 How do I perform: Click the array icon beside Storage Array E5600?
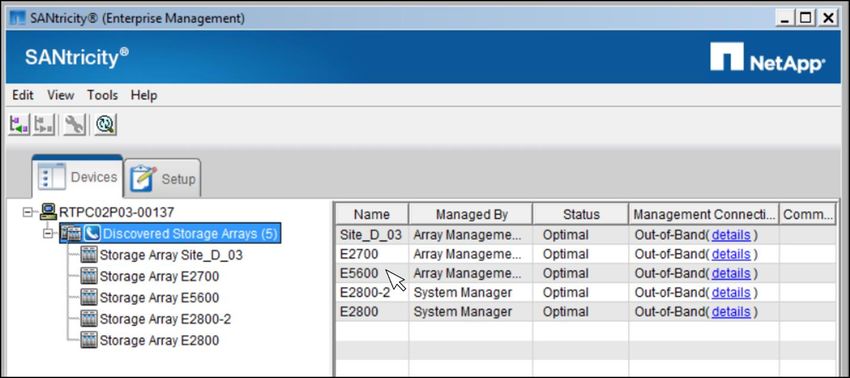(x=88, y=297)
